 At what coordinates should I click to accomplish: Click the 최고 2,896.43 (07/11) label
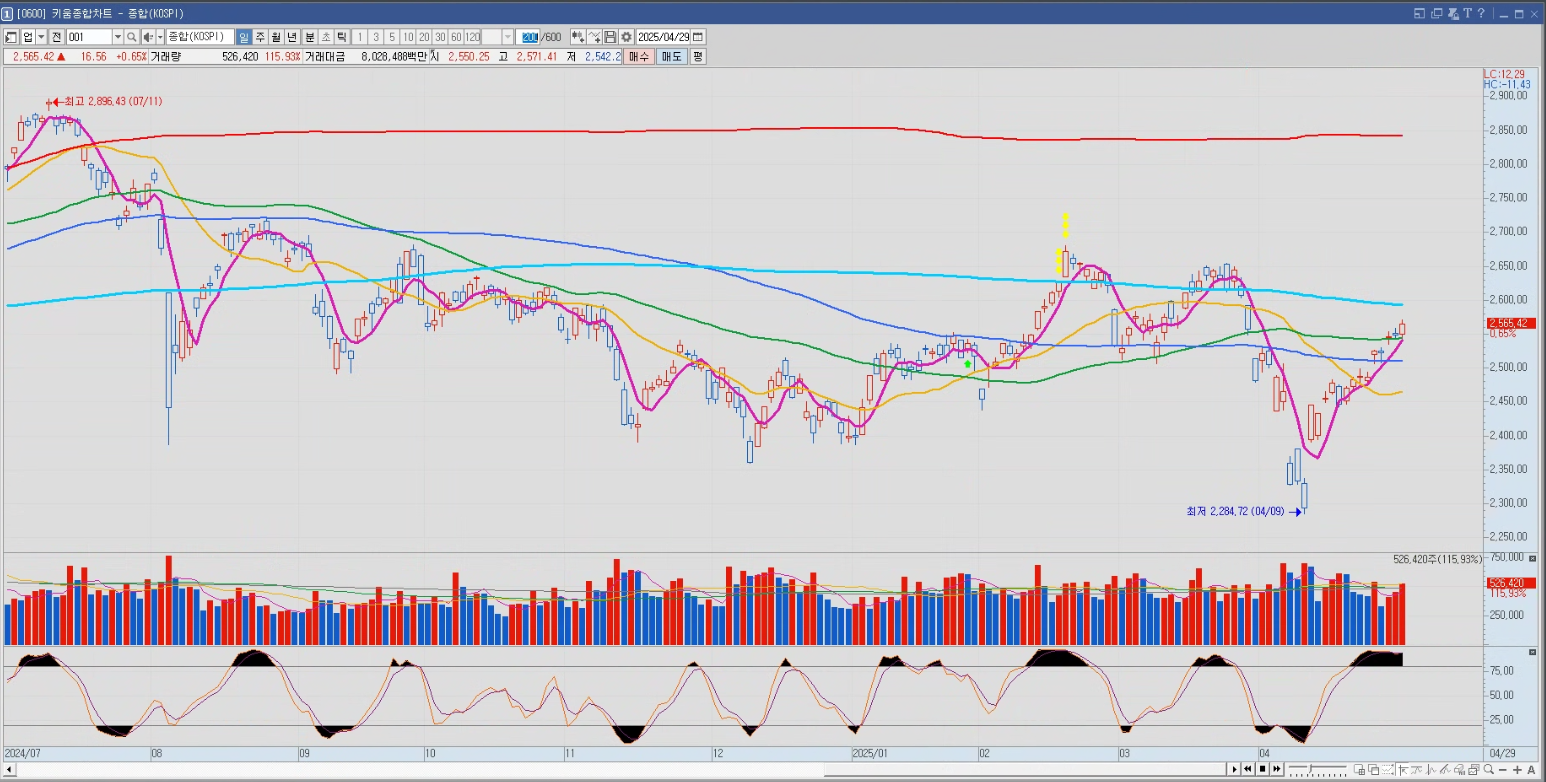point(114,102)
